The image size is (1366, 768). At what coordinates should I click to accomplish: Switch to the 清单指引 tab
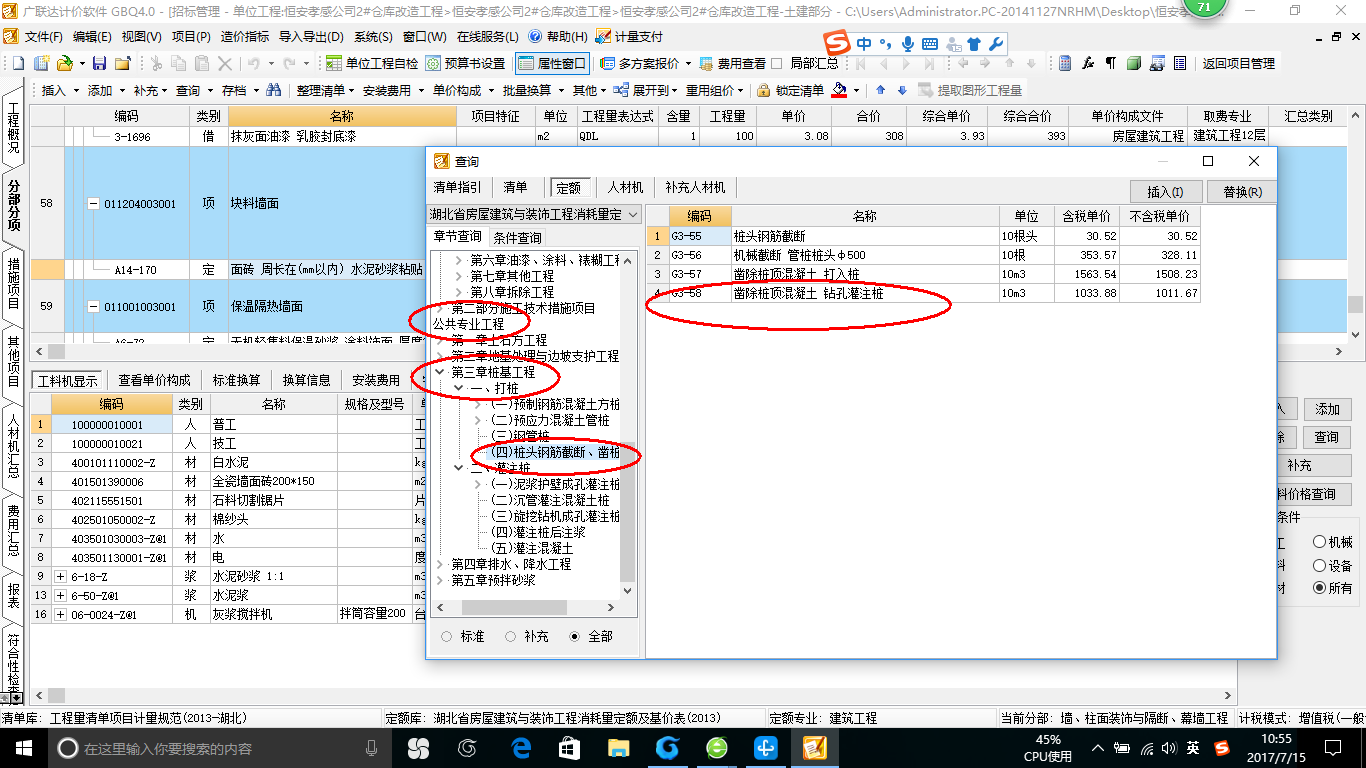point(457,187)
